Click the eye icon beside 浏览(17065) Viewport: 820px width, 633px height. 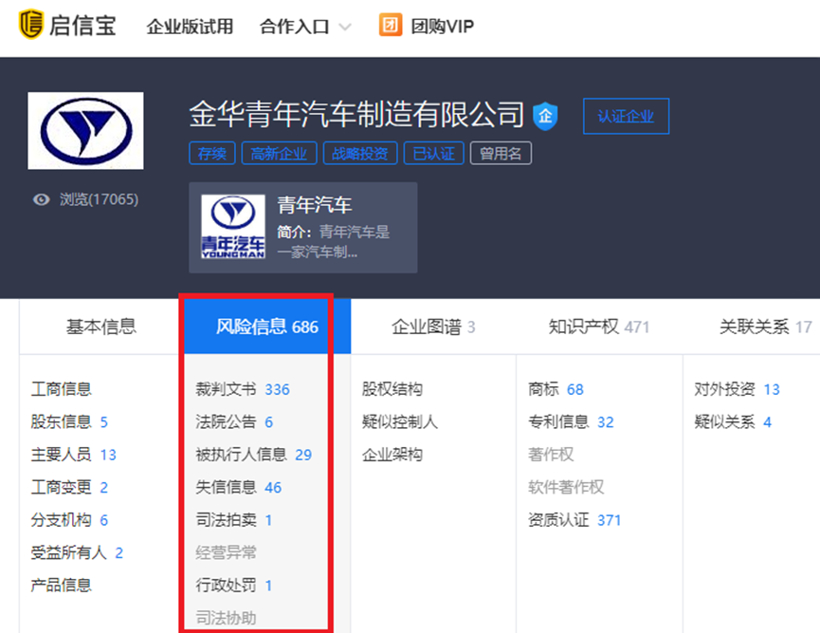[x=41, y=199]
